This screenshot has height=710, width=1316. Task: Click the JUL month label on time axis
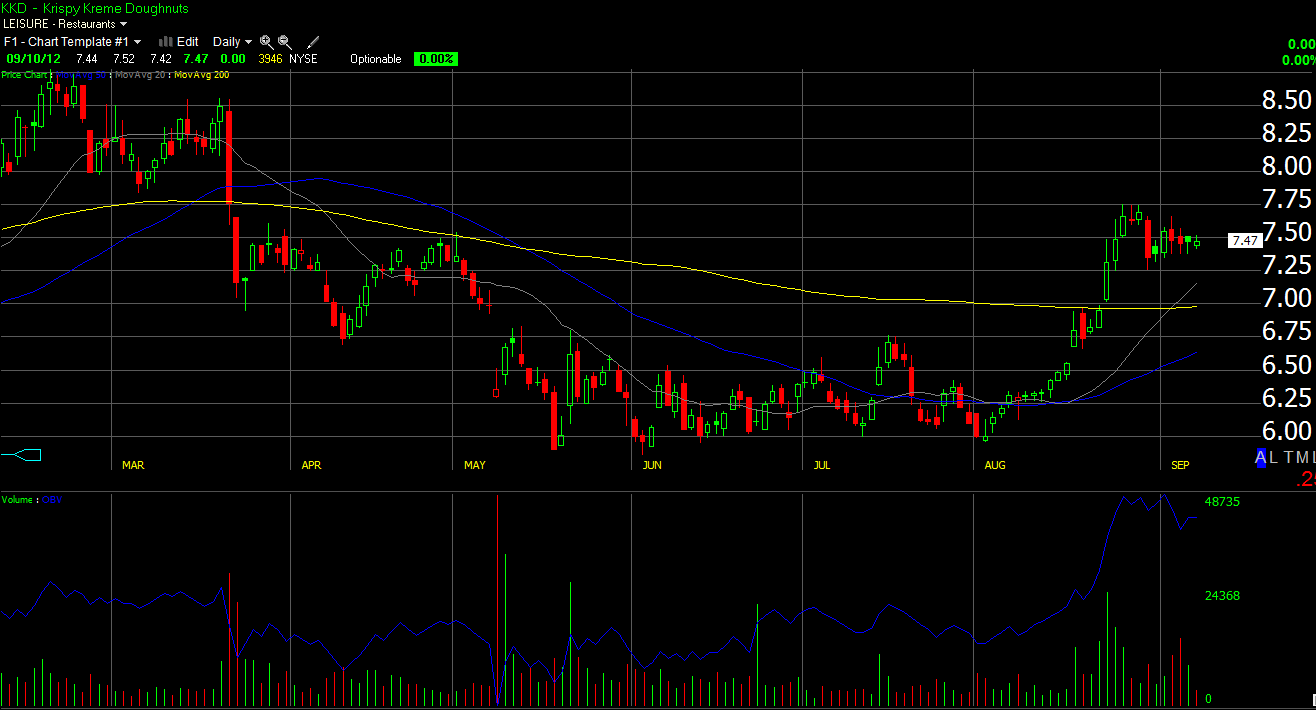click(x=822, y=465)
